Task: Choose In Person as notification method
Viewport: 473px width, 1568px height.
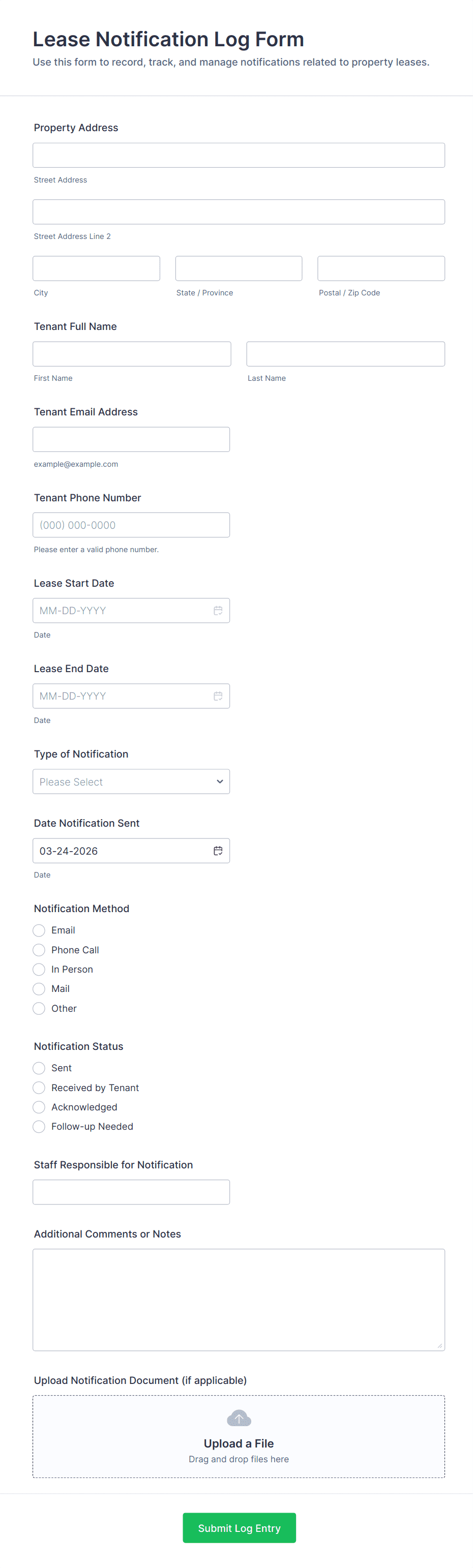Action: click(x=39, y=969)
